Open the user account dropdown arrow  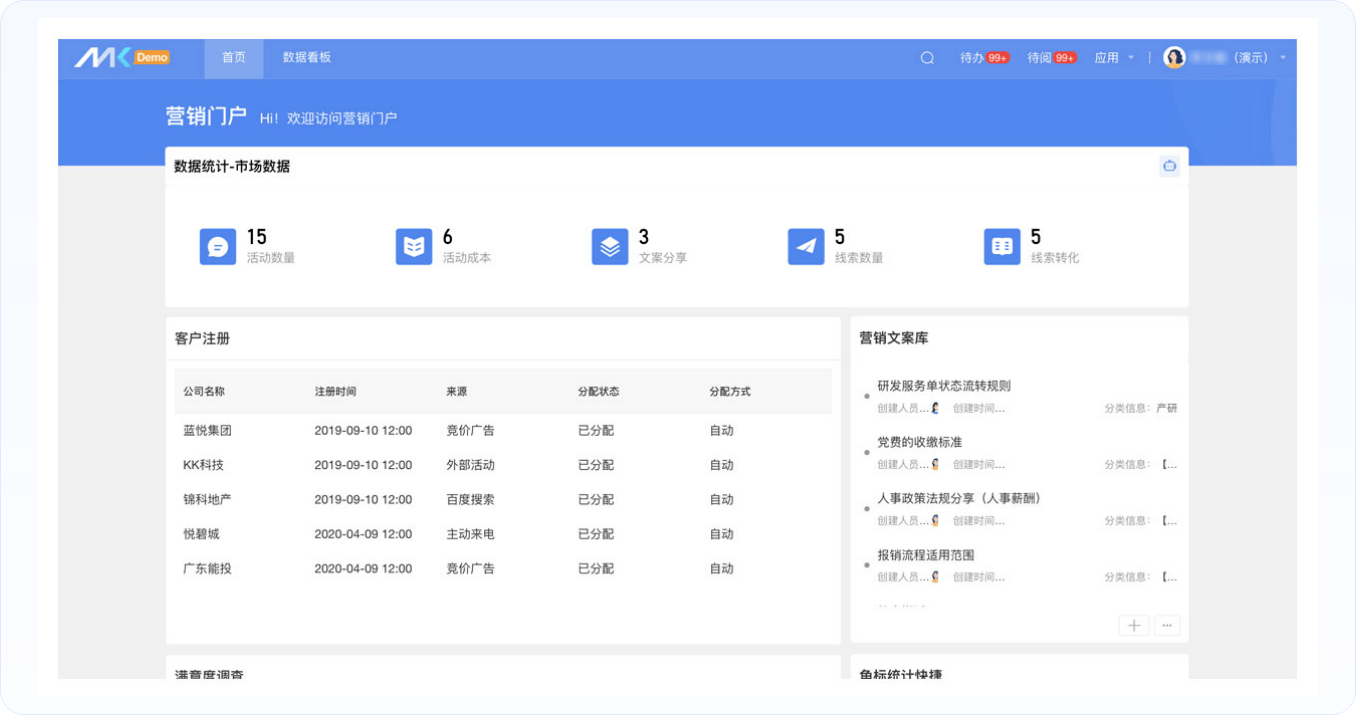[x=1283, y=58]
